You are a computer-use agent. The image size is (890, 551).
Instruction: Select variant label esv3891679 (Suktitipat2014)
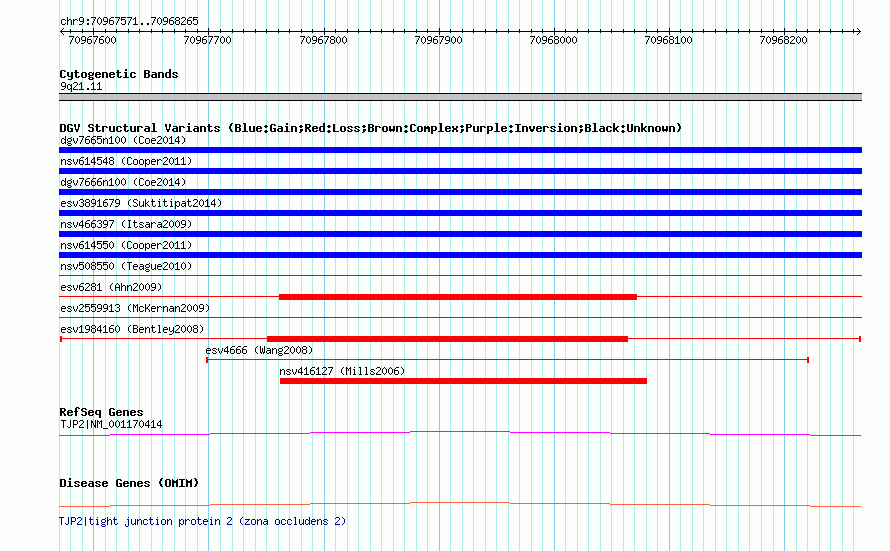pos(141,203)
